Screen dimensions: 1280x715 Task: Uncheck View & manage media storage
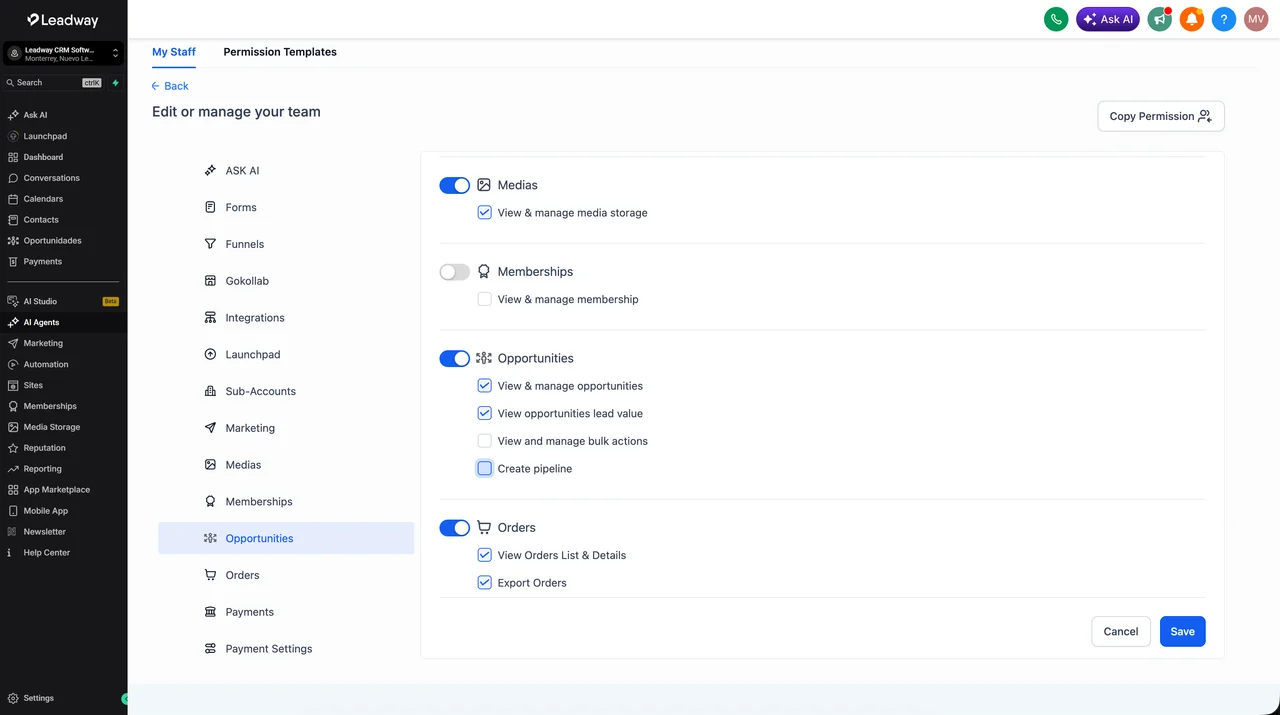coord(485,213)
